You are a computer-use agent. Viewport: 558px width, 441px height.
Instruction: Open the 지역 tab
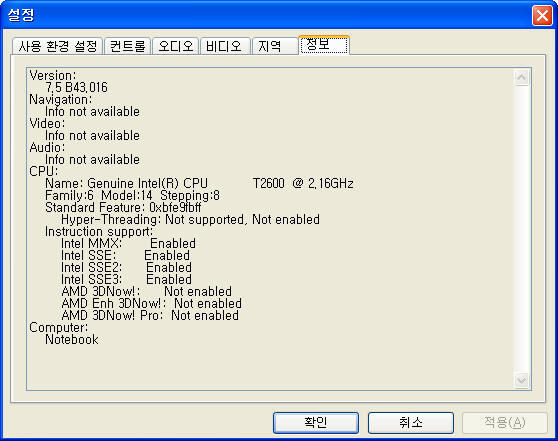click(274, 46)
